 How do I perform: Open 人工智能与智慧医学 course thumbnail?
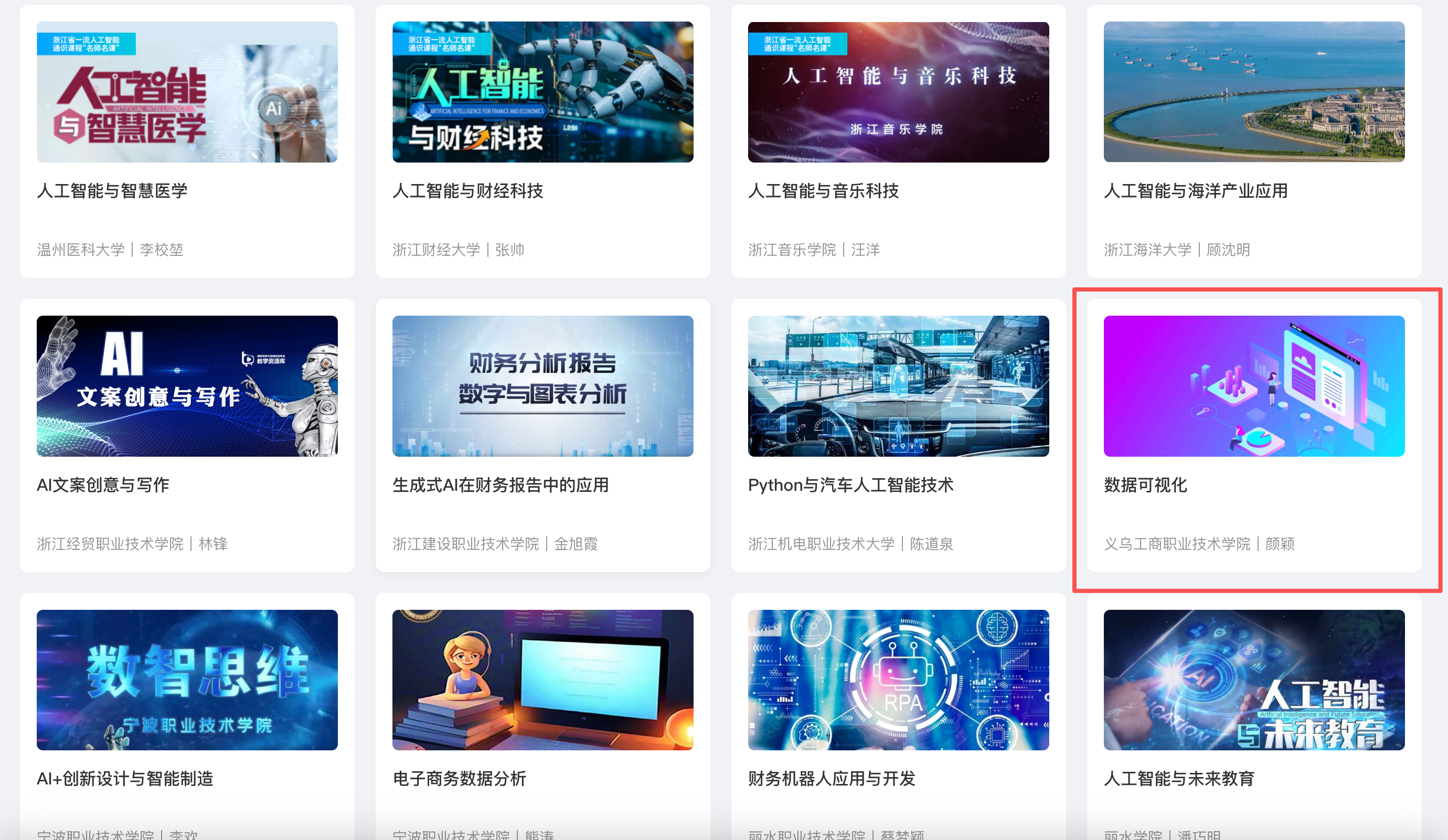187,92
